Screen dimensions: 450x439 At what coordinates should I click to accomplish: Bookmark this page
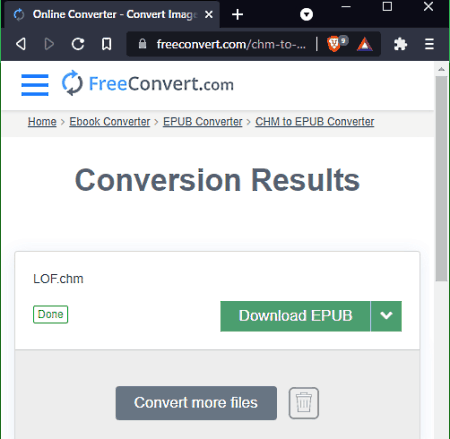[x=106, y=44]
